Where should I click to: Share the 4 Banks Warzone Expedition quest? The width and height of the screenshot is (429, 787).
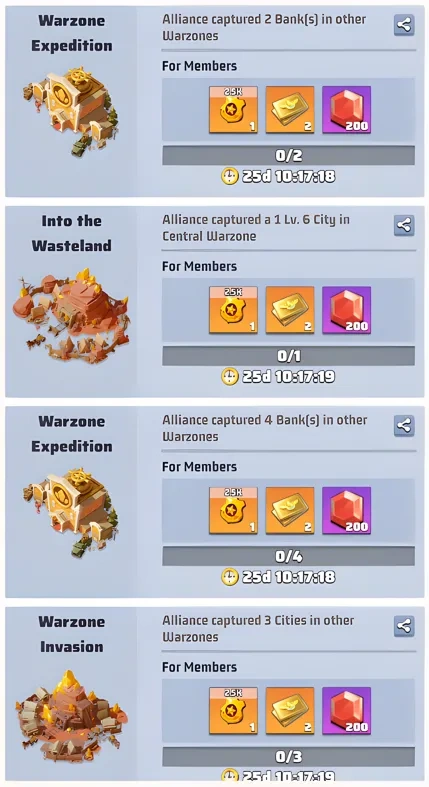pyautogui.click(x=404, y=426)
